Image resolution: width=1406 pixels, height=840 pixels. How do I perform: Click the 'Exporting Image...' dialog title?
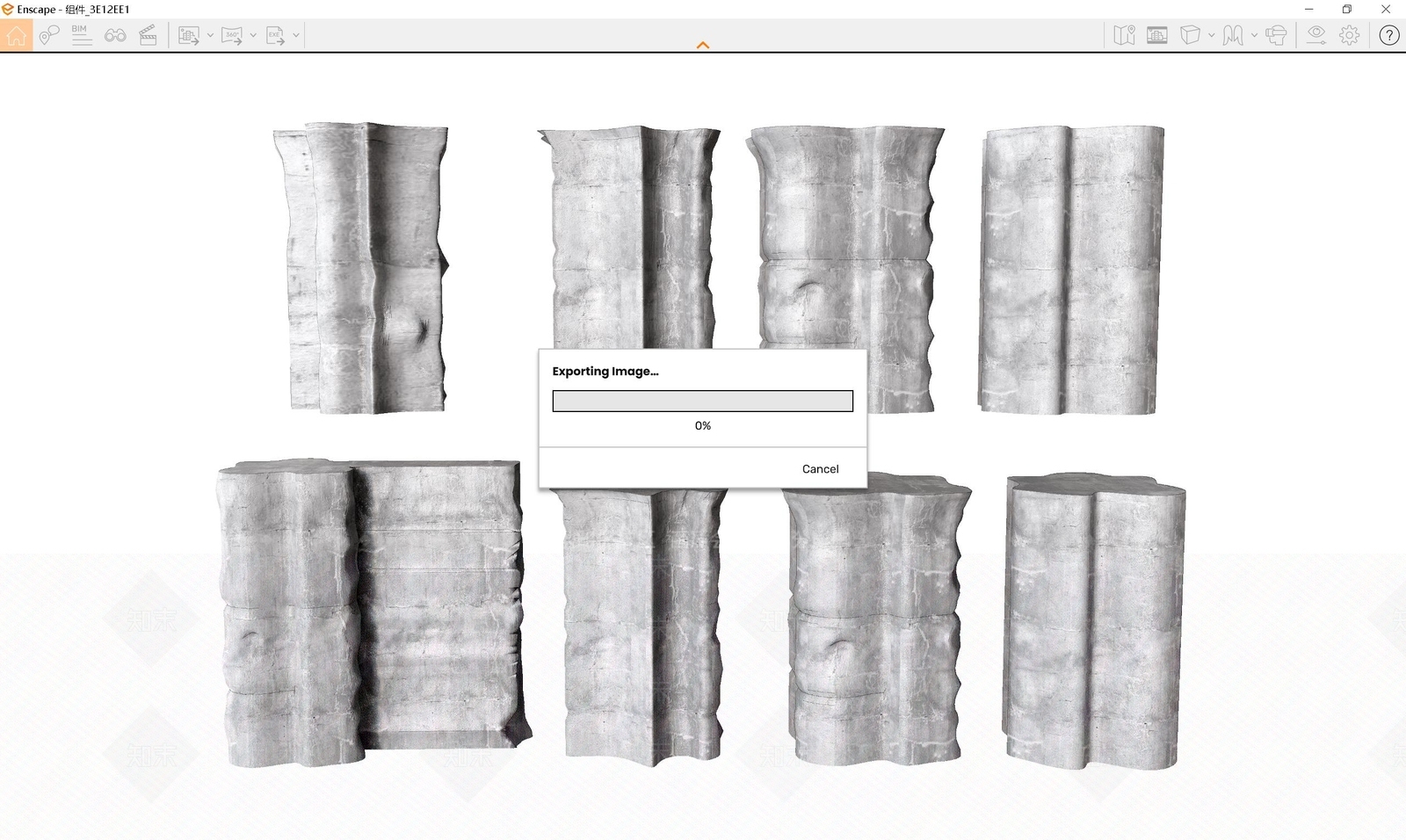[605, 371]
